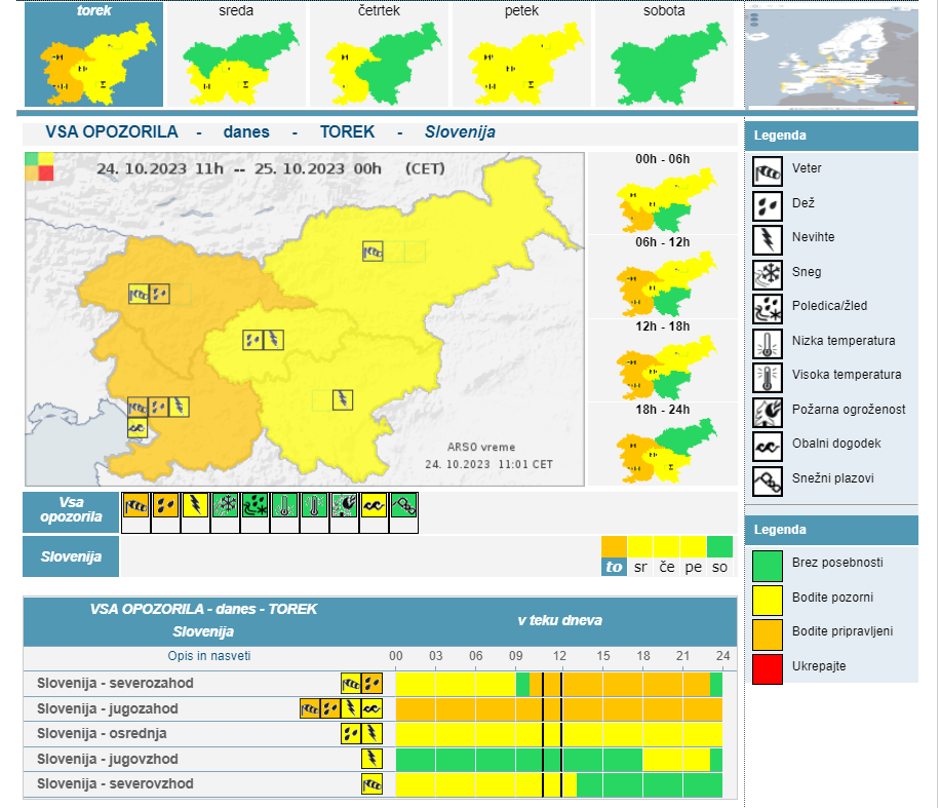Click the orange 'to' day color box
940x808 pixels.
pos(614,547)
